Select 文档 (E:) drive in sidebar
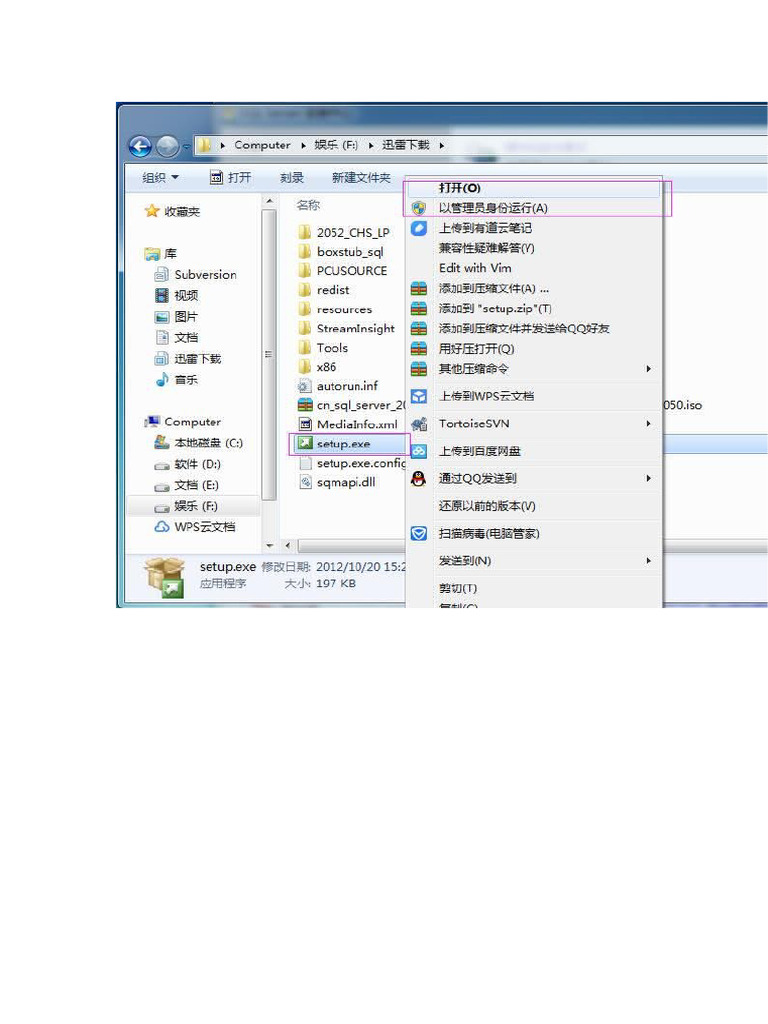This screenshot has width=768, height=1024. [x=197, y=485]
